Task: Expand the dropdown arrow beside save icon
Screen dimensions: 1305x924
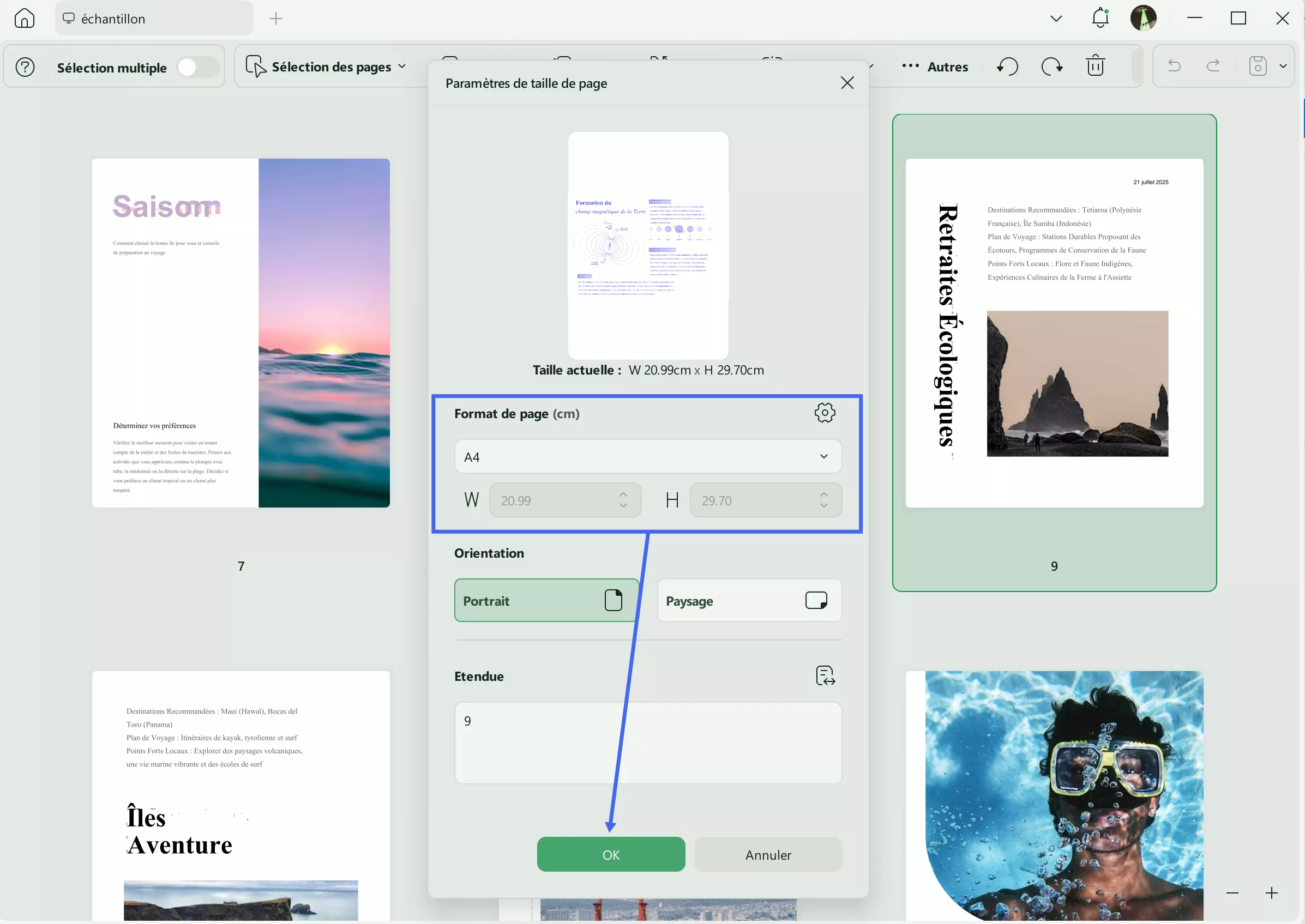Action: pyautogui.click(x=1283, y=67)
